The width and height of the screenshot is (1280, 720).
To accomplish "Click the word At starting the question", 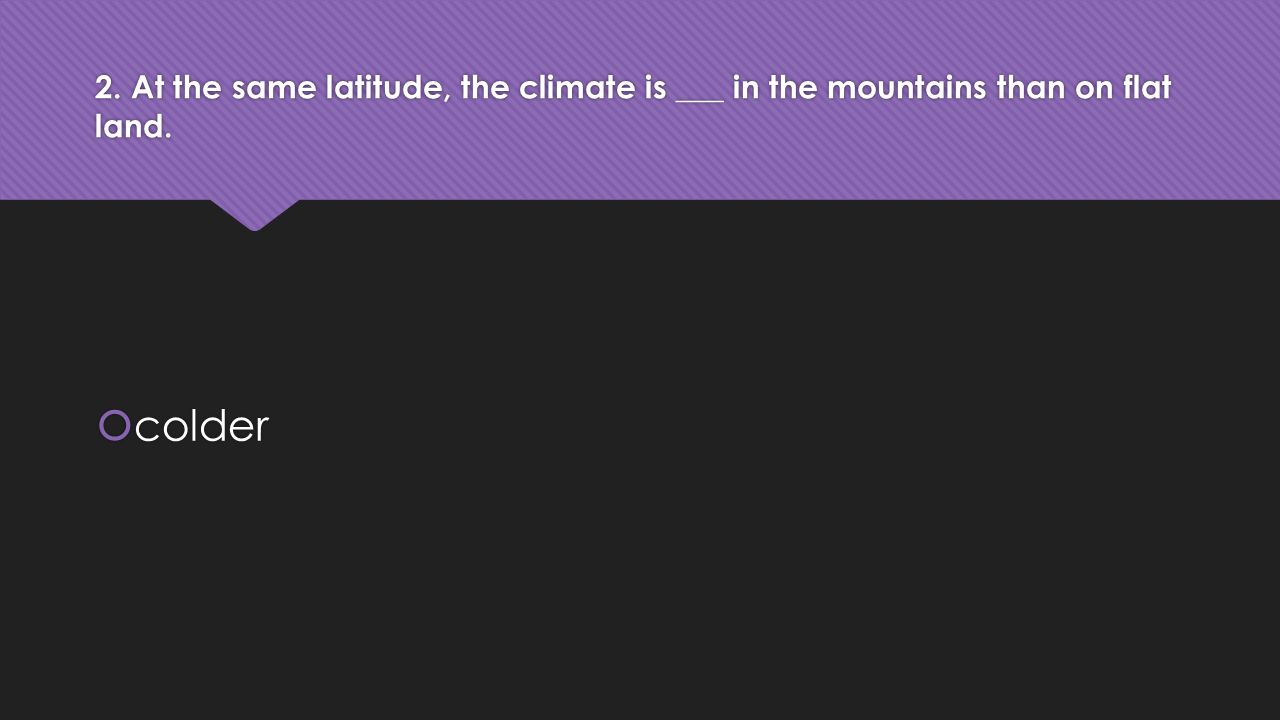I will pyautogui.click(x=147, y=88).
